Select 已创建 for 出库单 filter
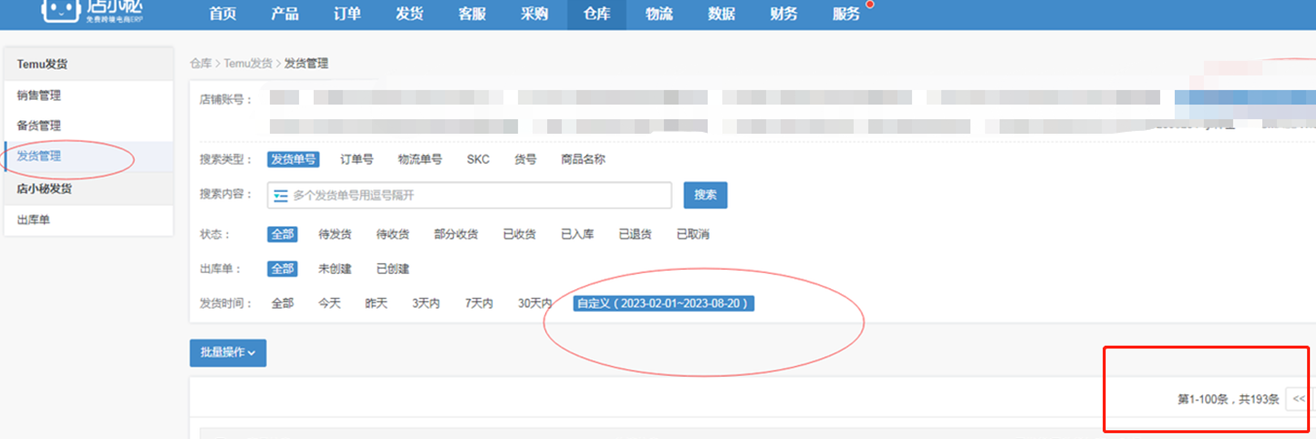Viewport: 1316px width, 439px height. click(393, 268)
